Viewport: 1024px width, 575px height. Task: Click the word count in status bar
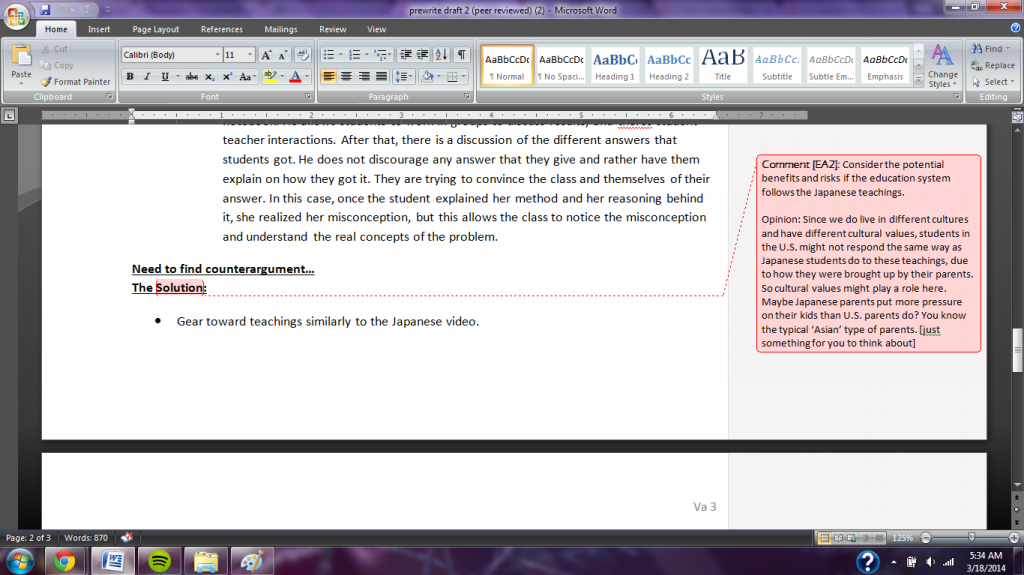pos(85,538)
